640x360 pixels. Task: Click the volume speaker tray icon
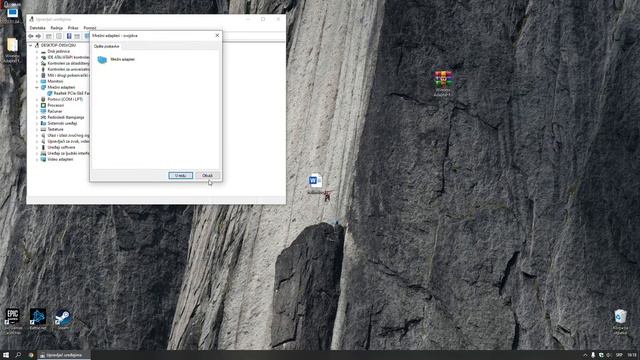point(609,355)
